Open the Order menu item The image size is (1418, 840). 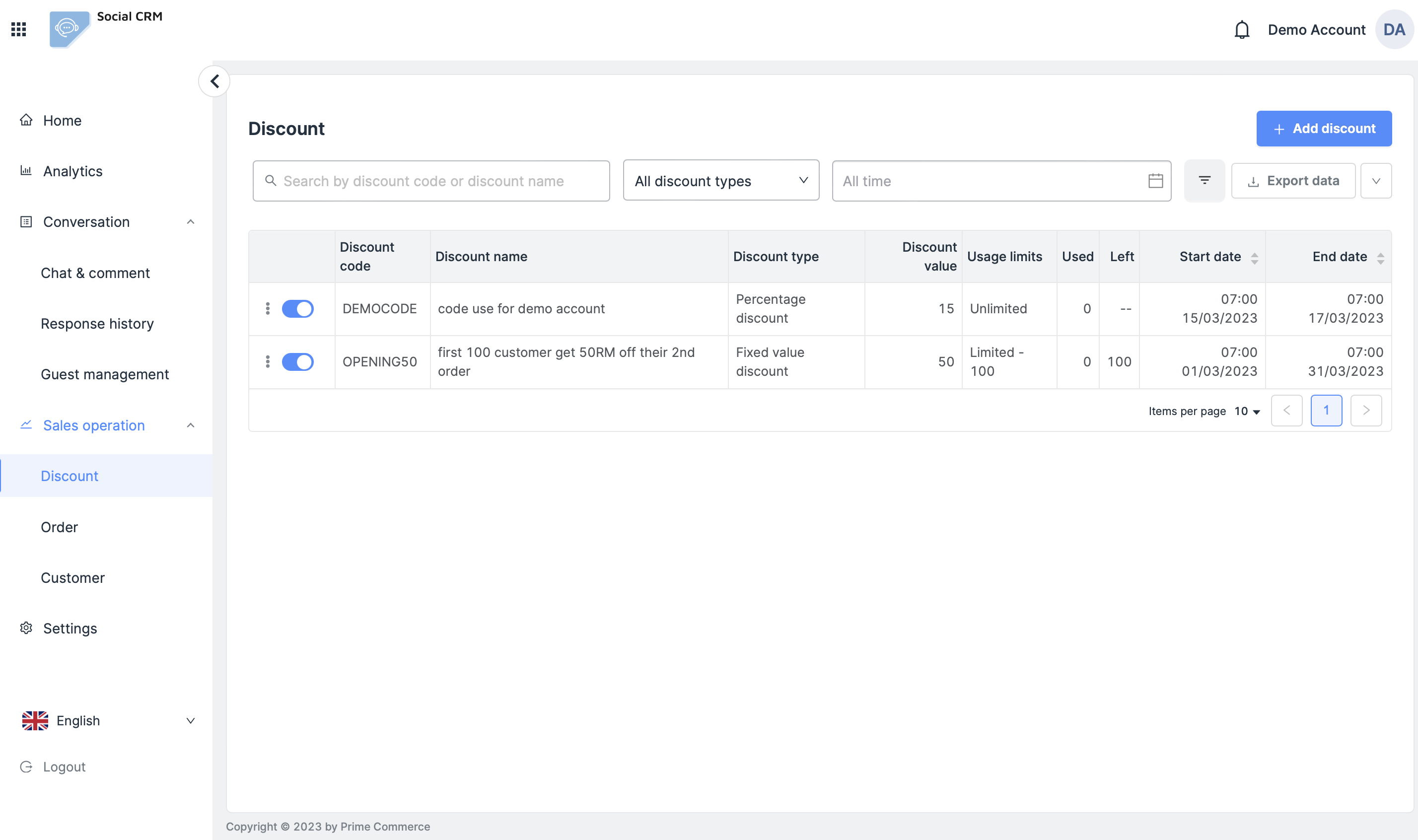point(60,527)
